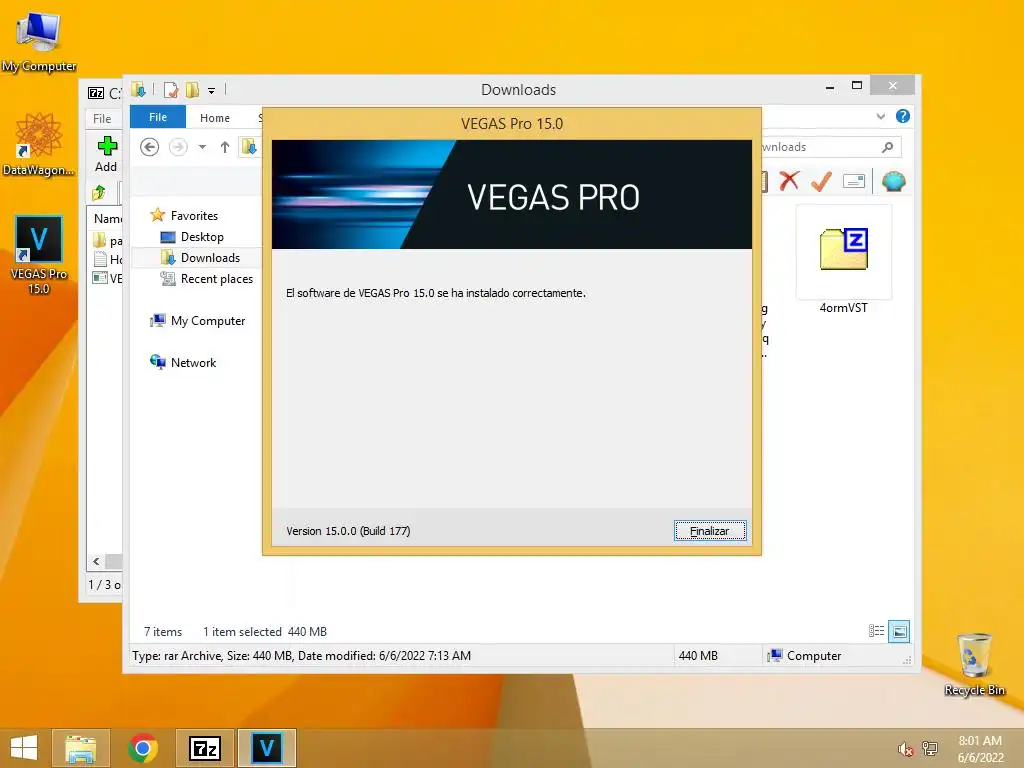Click the 7-Zip horizontal scrollbar left arrow
Image resolution: width=1024 pixels, height=768 pixels.
point(96,562)
